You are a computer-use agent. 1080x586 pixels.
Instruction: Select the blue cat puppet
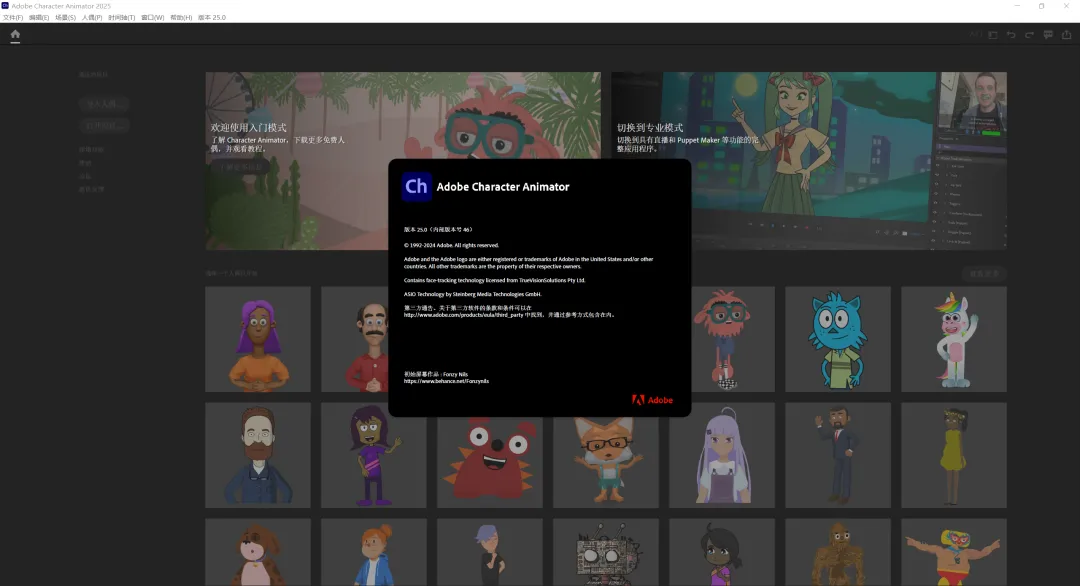838,339
